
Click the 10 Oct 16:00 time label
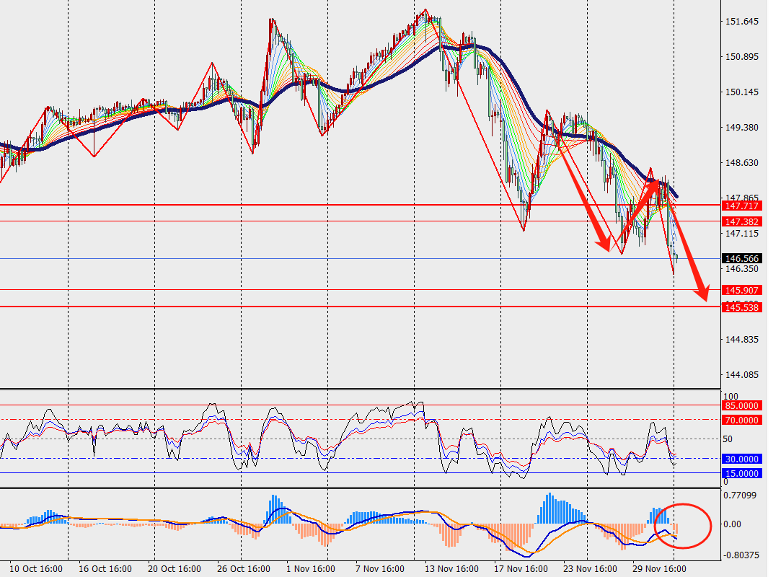pos(36,569)
